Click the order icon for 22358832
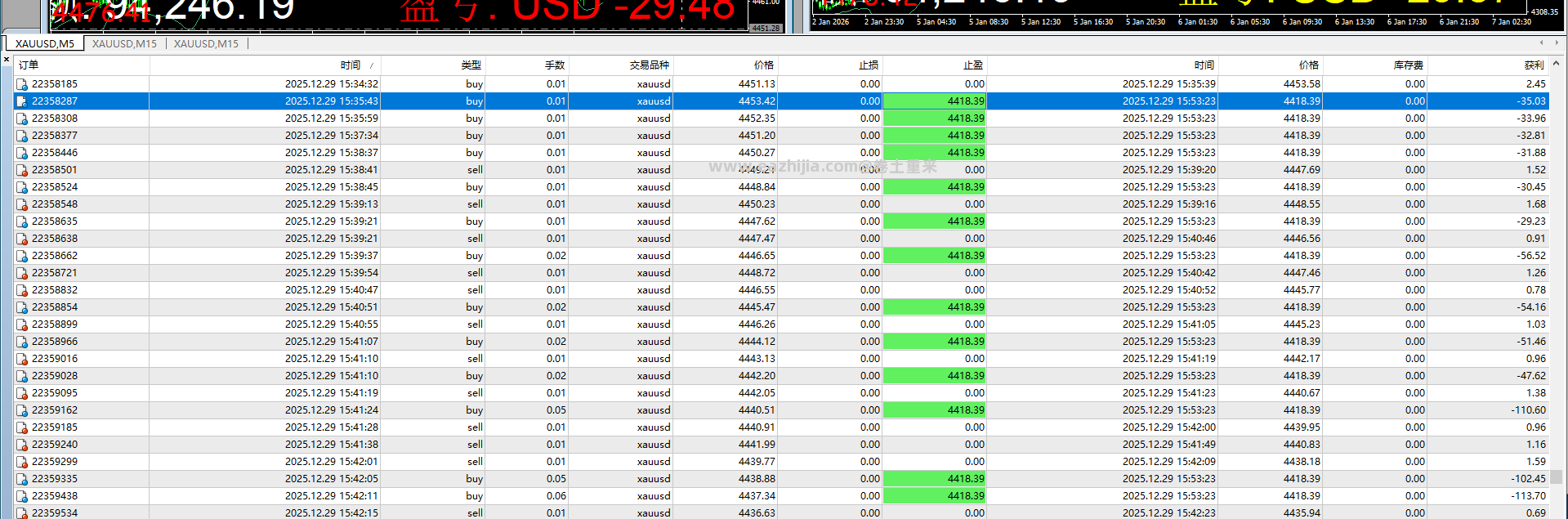The width and height of the screenshot is (1568, 519). tap(22, 290)
